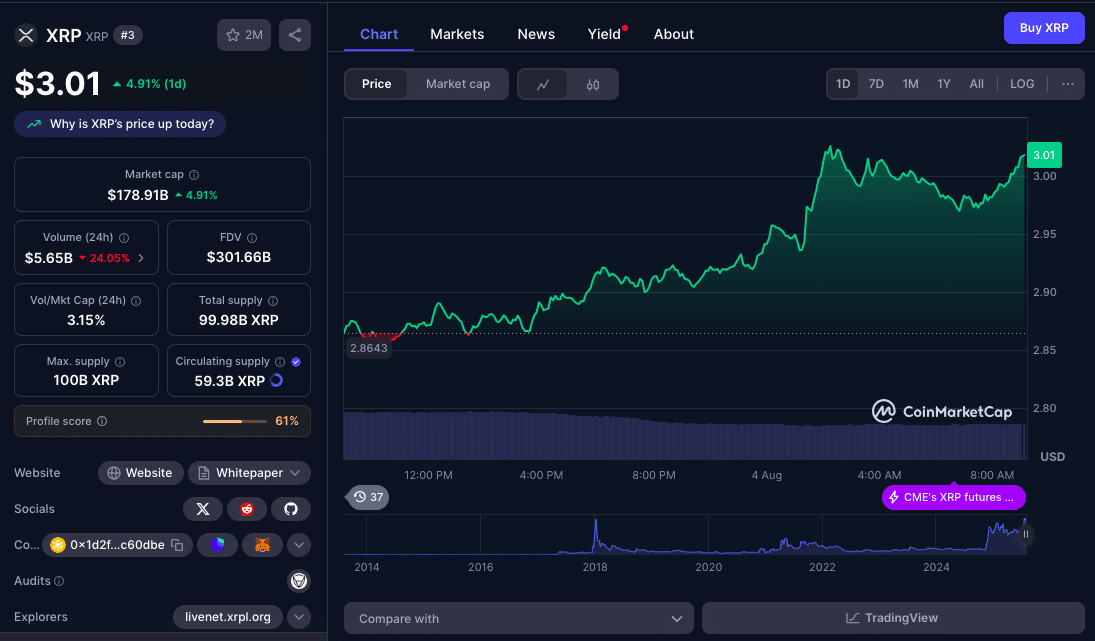Add XRP to watchlist with star button
The height and width of the screenshot is (641, 1095).
pos(244,35)
